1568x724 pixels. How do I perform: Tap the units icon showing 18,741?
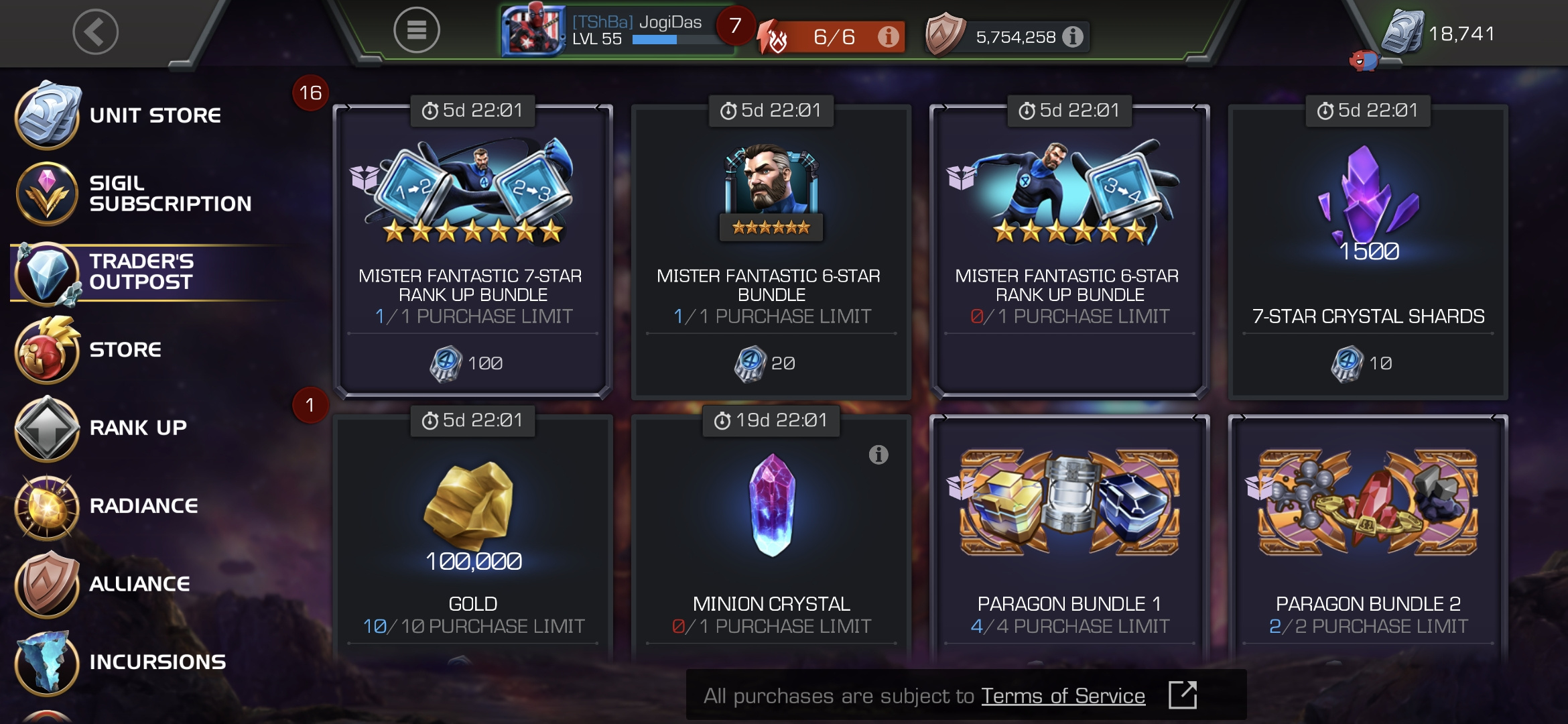pos(1402,32)
